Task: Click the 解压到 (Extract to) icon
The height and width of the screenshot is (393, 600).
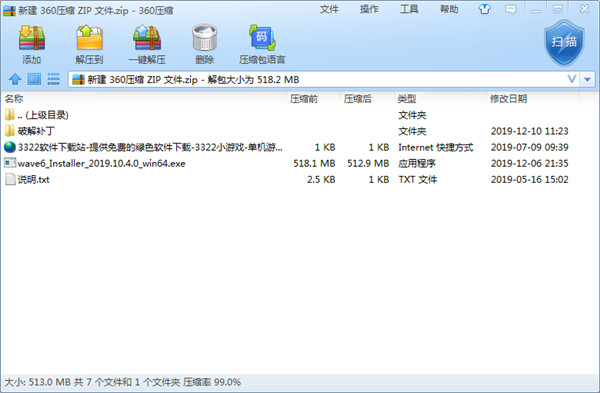Action: [x=89, y=38]
